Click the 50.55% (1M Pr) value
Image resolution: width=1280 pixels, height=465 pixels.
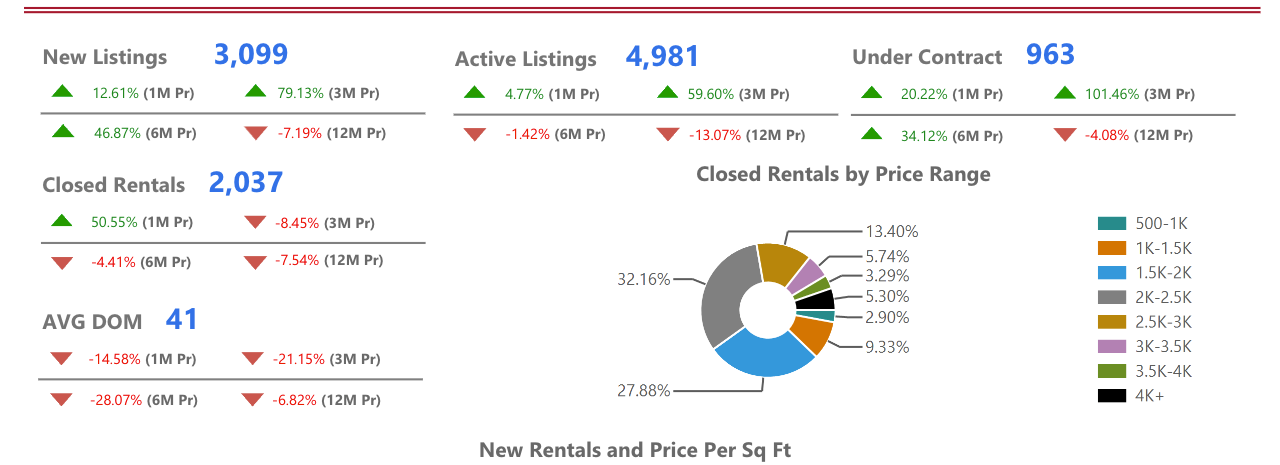click(141, 221)
